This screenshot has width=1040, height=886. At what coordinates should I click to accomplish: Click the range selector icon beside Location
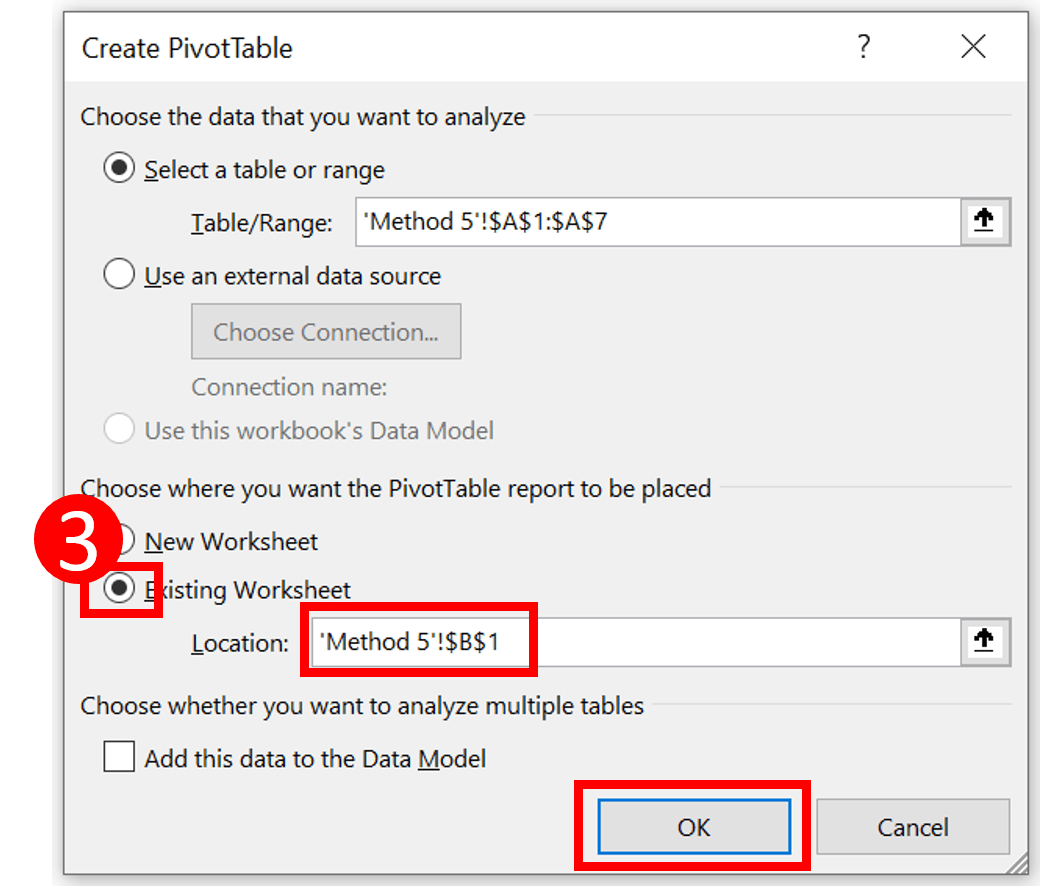(984, 642)
